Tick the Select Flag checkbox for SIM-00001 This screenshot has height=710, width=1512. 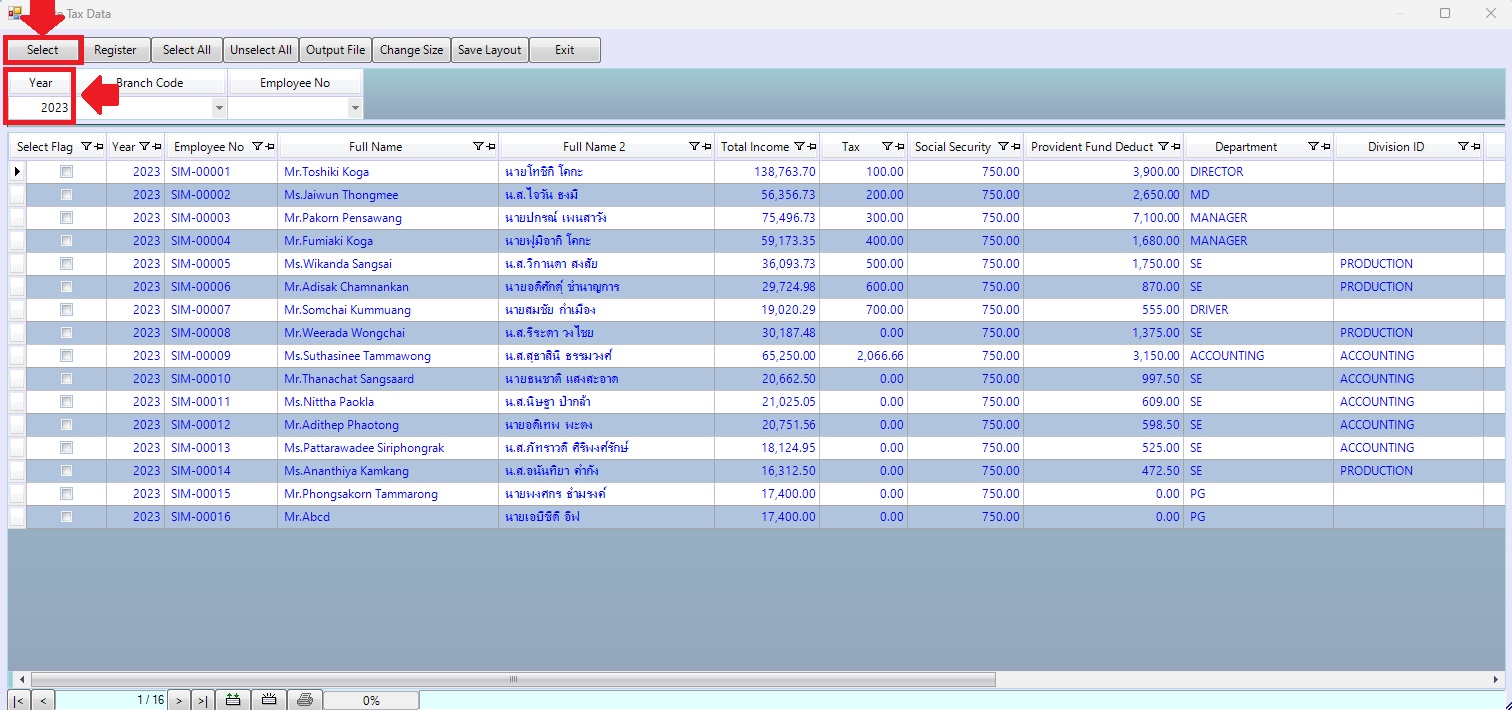(66, 172)
